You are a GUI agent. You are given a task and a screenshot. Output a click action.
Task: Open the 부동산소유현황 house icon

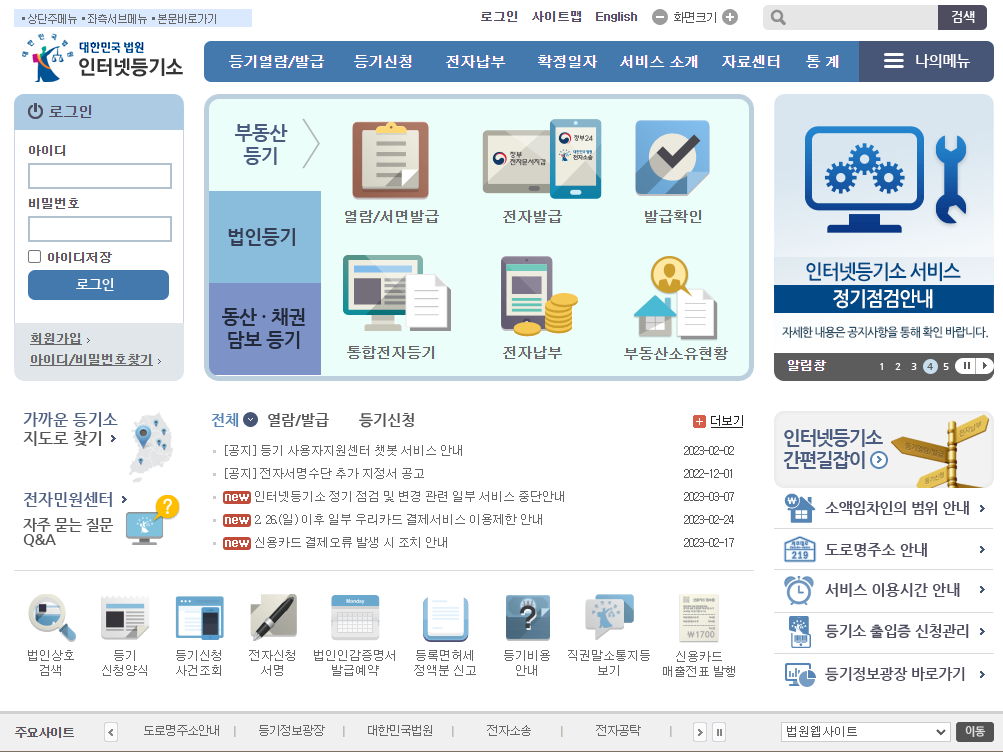[x=675, y=297]
